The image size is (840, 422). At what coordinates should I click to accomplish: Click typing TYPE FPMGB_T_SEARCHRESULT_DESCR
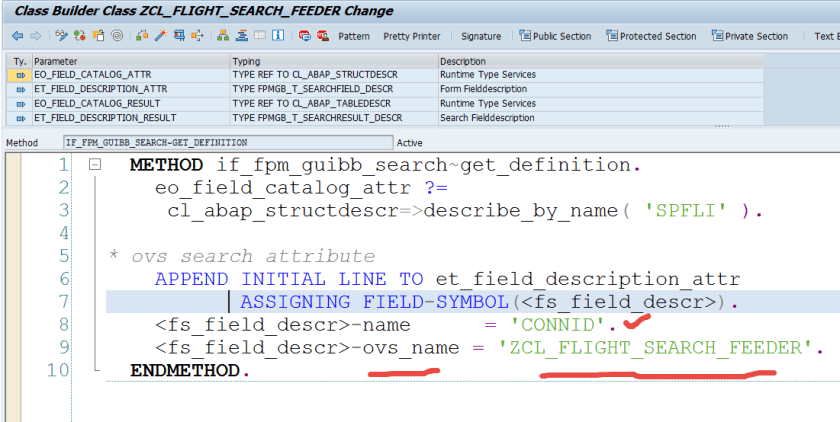pyautogui.click(x=317, y=118)
